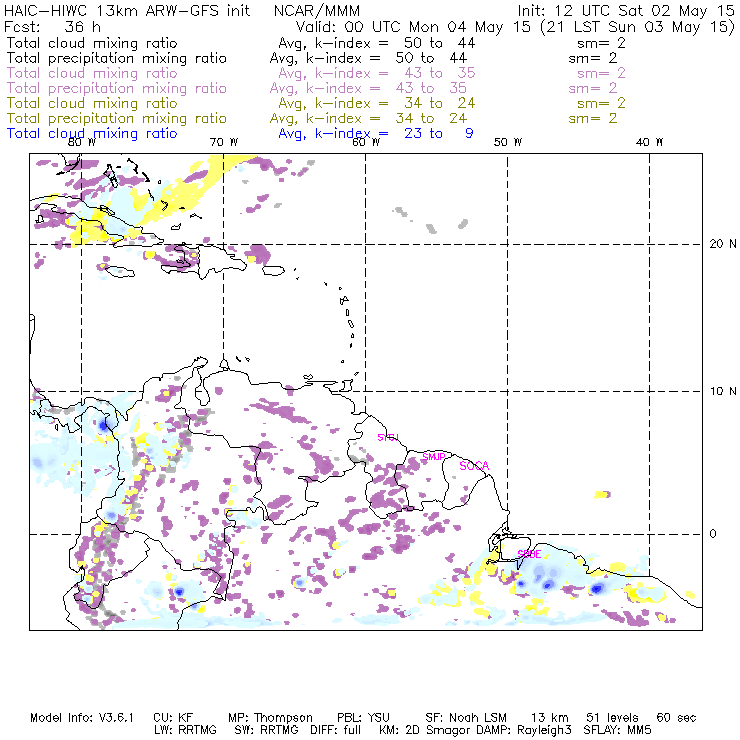Viewport: 740px width, 740px height.
Task: Click the purple "Total cloud mixing ratio" legend label
Action: click(x=92, y=73)
